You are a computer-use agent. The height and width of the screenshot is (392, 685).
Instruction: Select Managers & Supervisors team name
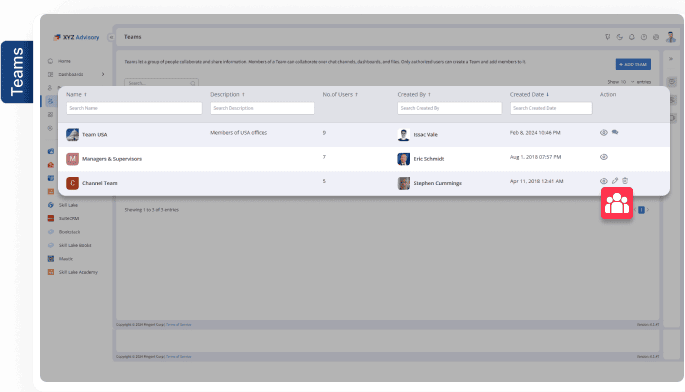[112, 159]
